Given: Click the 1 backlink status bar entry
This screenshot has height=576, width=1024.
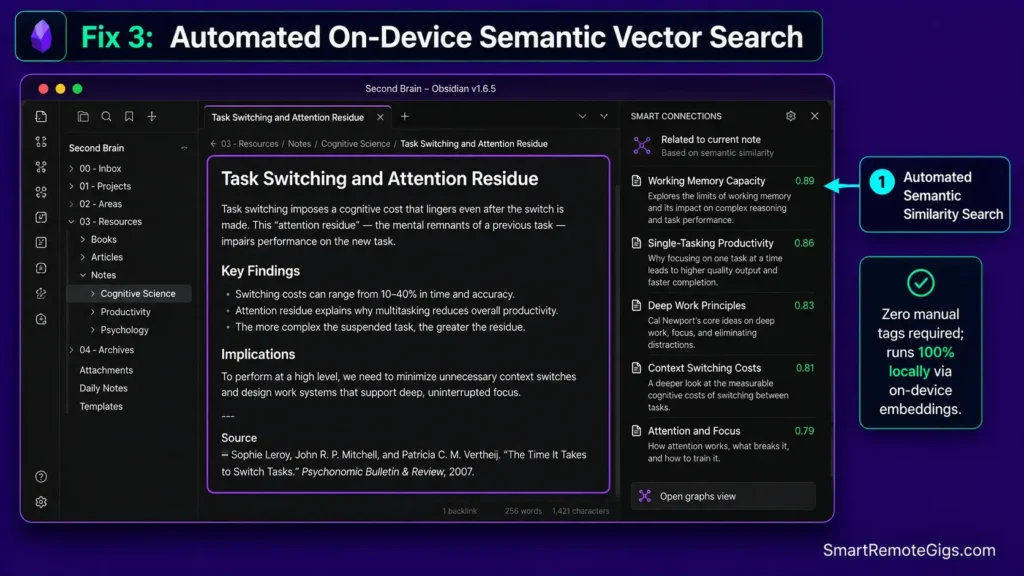Looking at the screenshot, I should click(460, 511).
